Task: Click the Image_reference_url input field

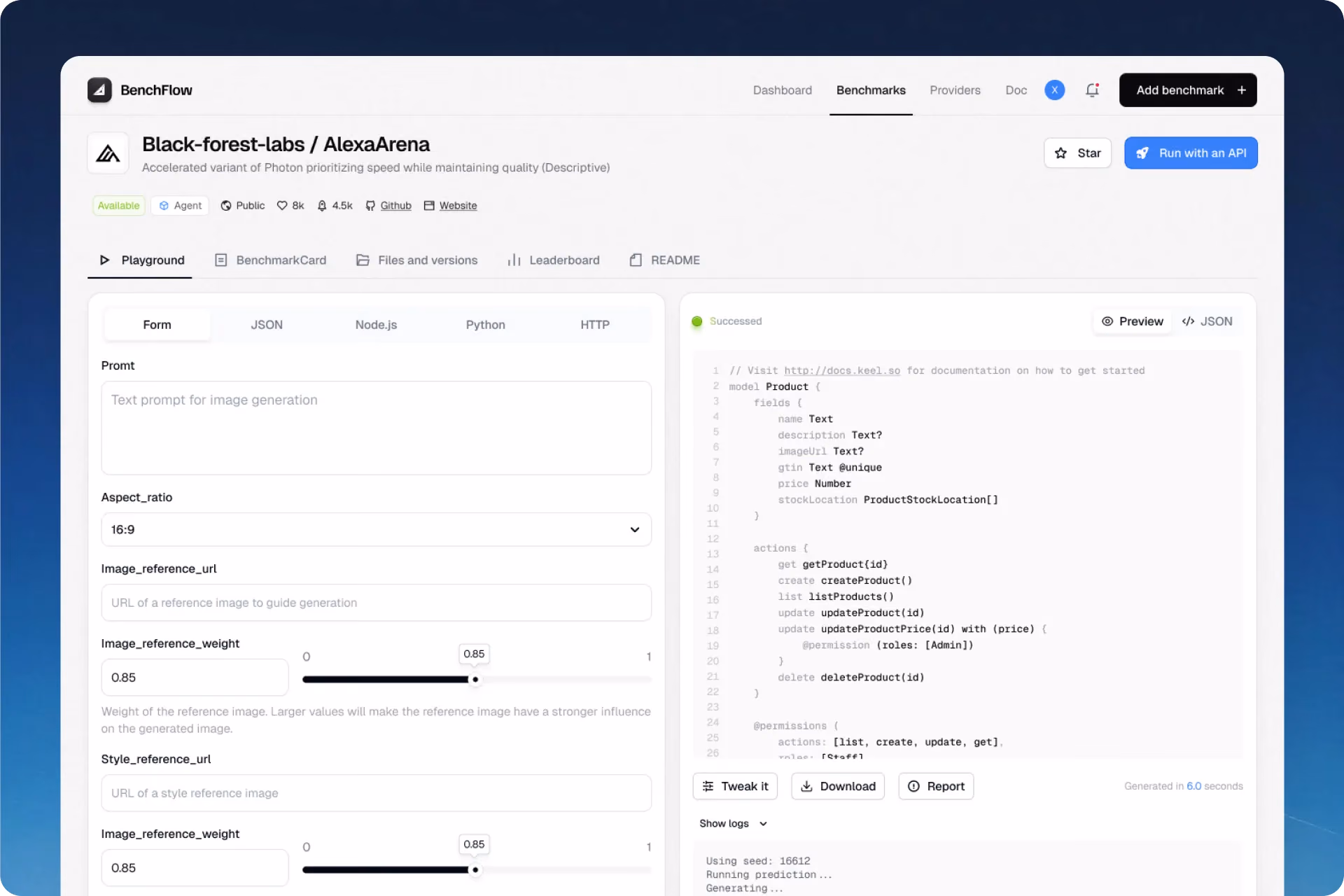Action: [376, 603]
